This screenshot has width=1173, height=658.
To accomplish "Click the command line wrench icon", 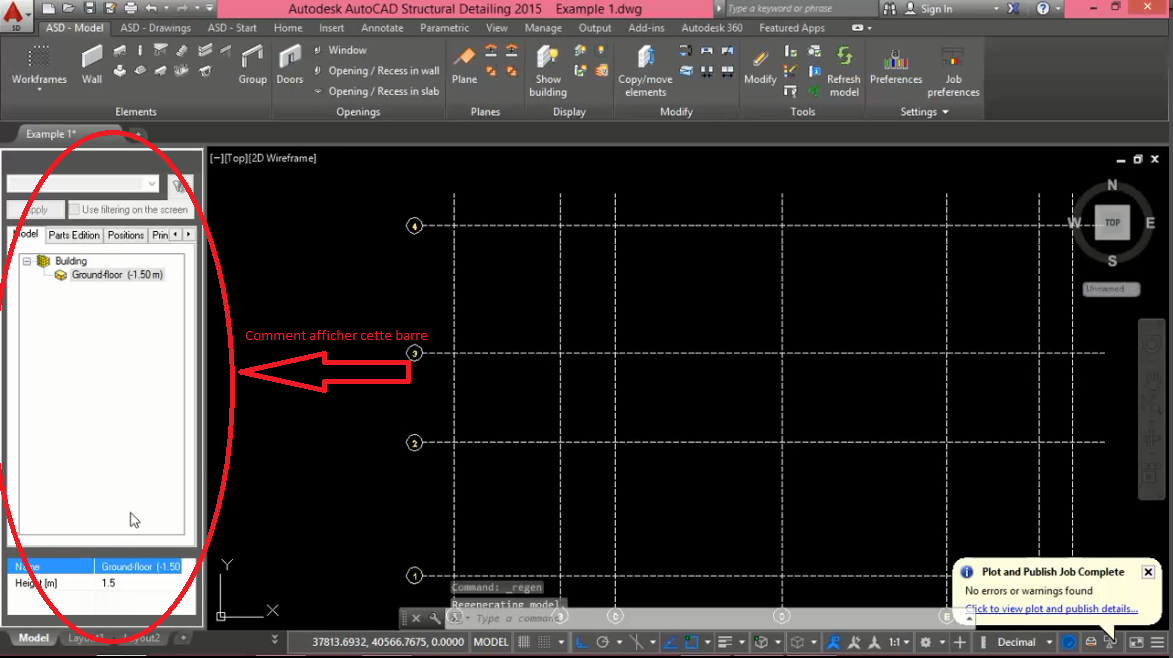I will [435, 618].
